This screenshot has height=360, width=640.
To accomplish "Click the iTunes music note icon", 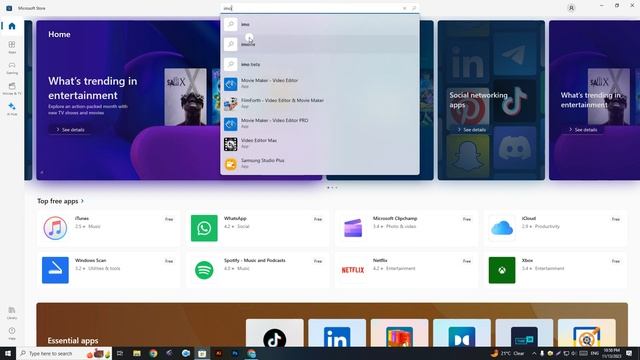I will (x=55, y=228).
